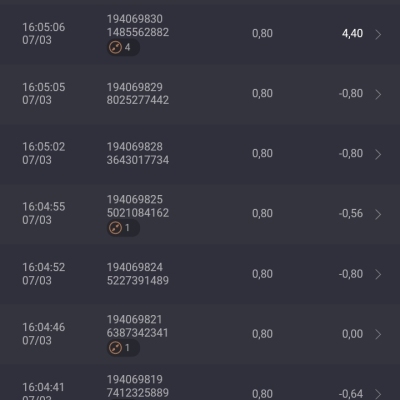
Task: Open the chevron for the 16:05:02 row
Action: point(378,154)
